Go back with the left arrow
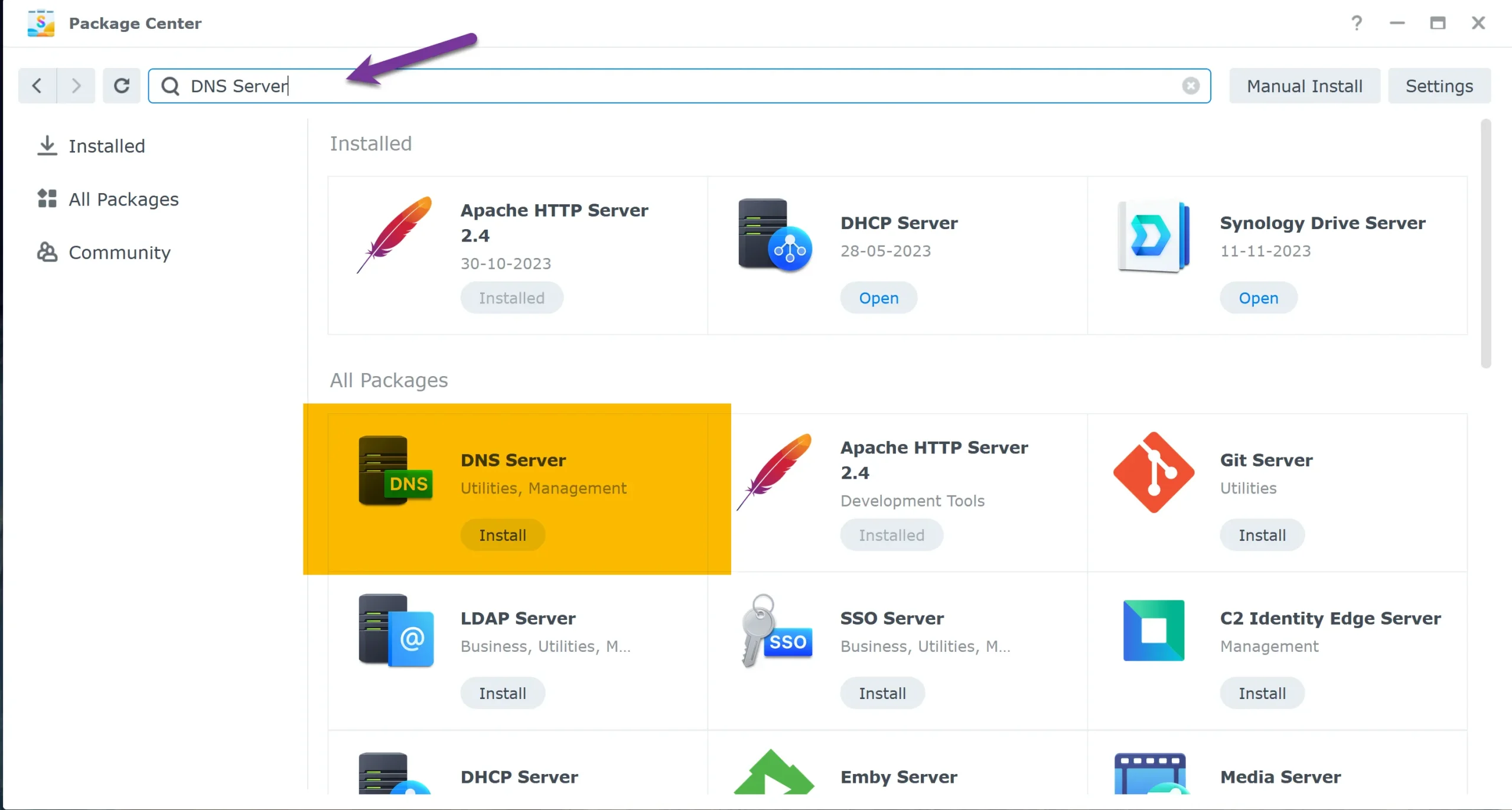Image resolution: width=1512 pixels, height=810 pixels. tap(37, 86)
